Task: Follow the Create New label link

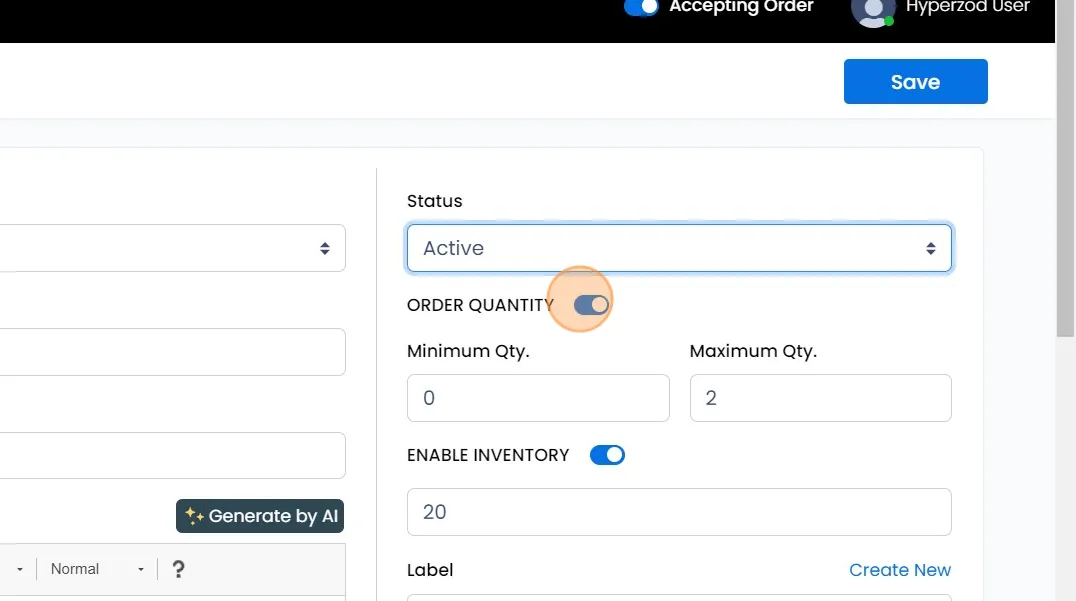Action: (x=899, y=570)
